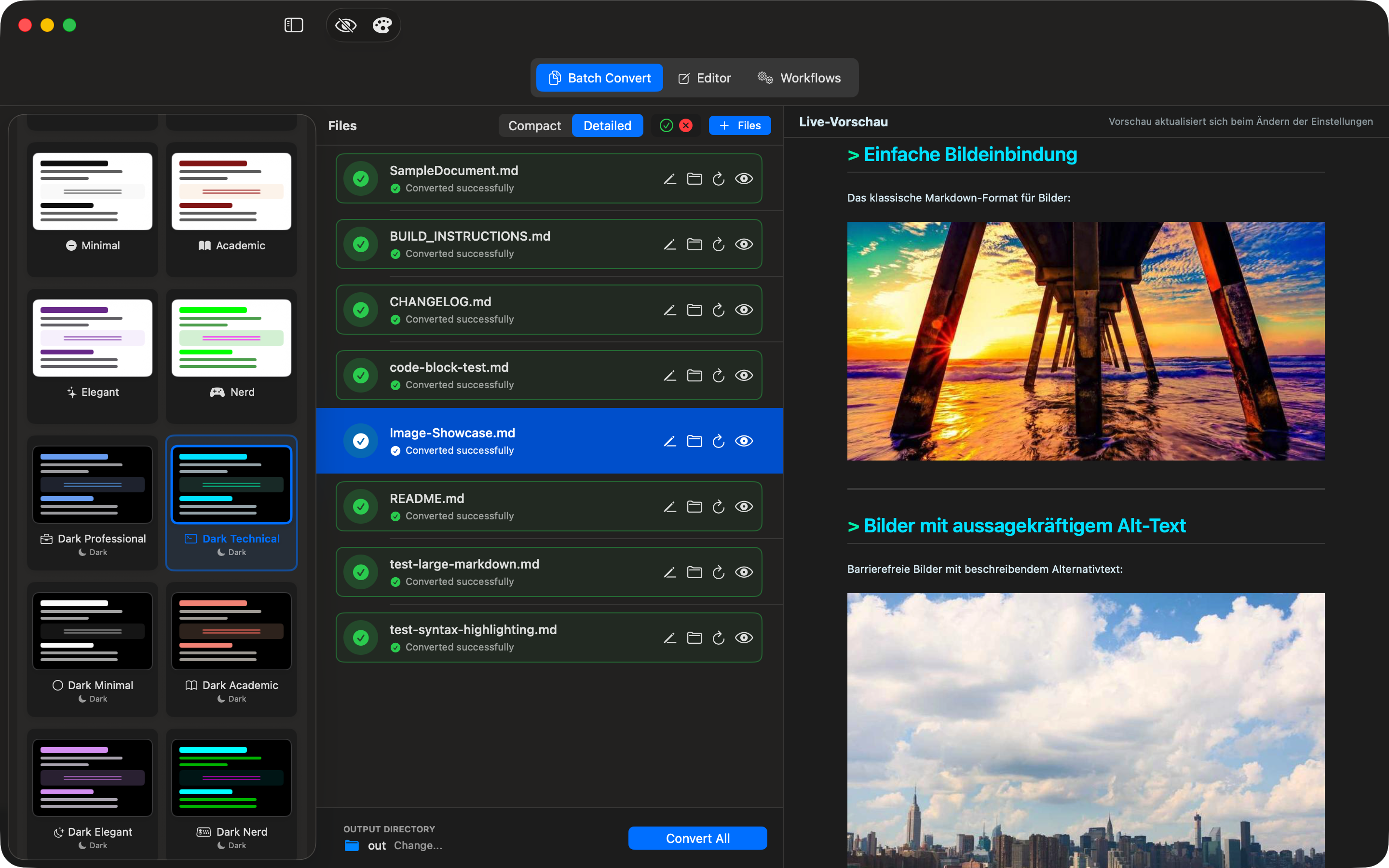Open the theme palette icon
Screen dimensions: 1389x868
click(381, 25)
